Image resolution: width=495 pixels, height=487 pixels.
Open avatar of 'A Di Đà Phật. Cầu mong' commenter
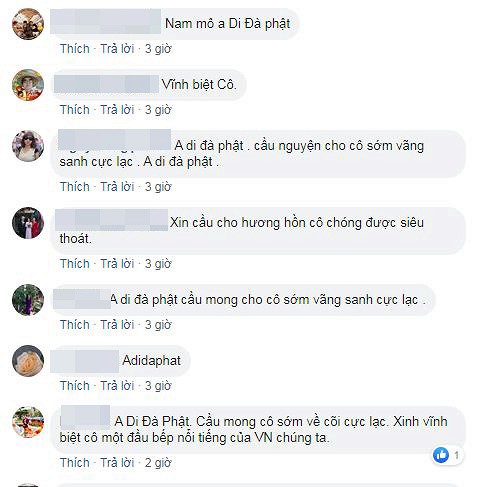pos(28,422)
